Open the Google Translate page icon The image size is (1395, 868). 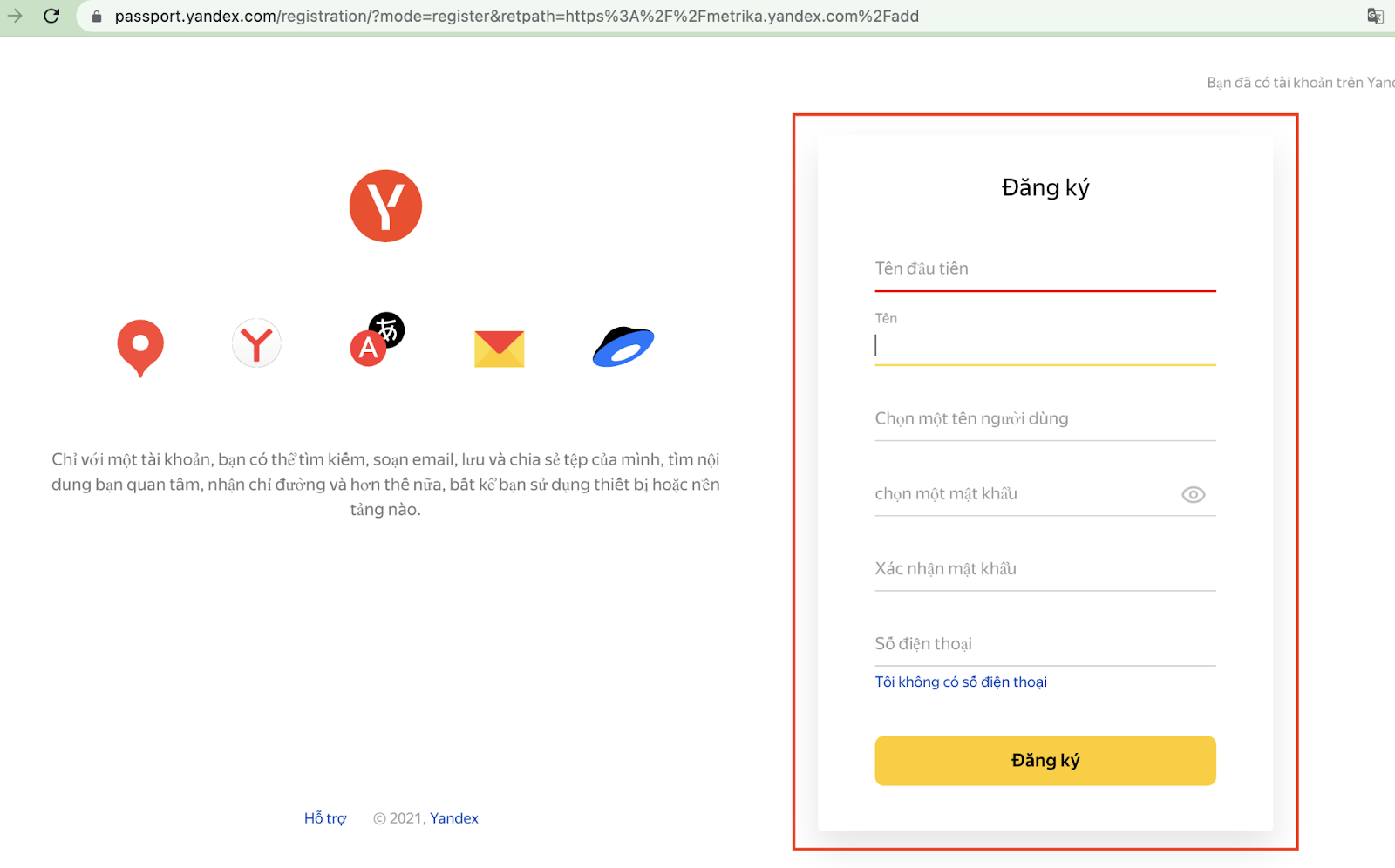click(1375, 16)
